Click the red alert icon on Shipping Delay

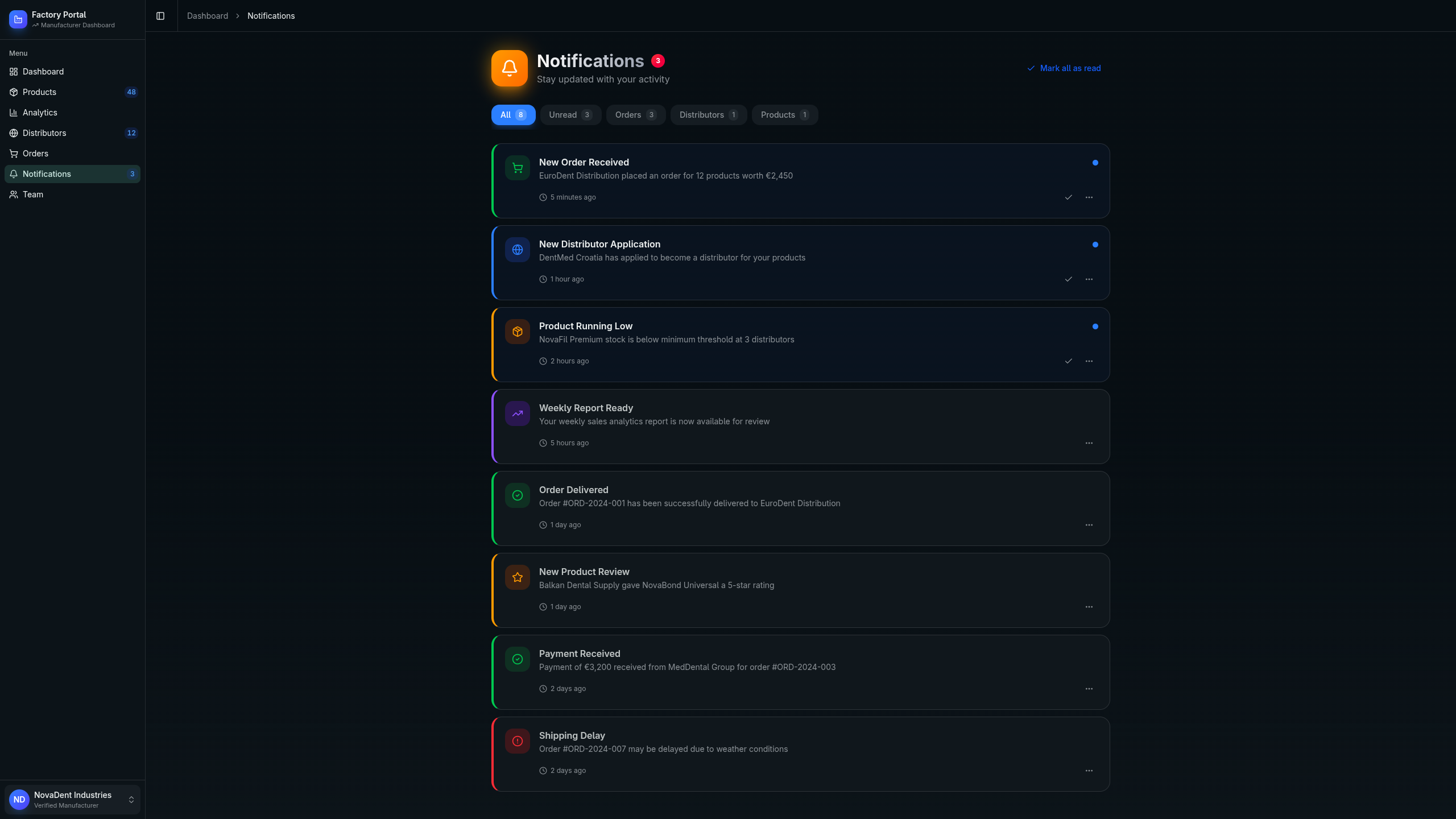click(x=517, y=741)
